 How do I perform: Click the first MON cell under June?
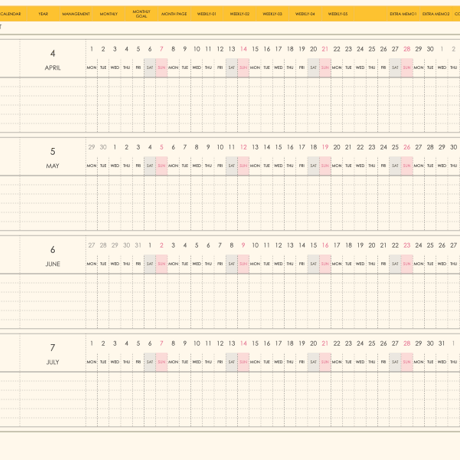(92, 264)
